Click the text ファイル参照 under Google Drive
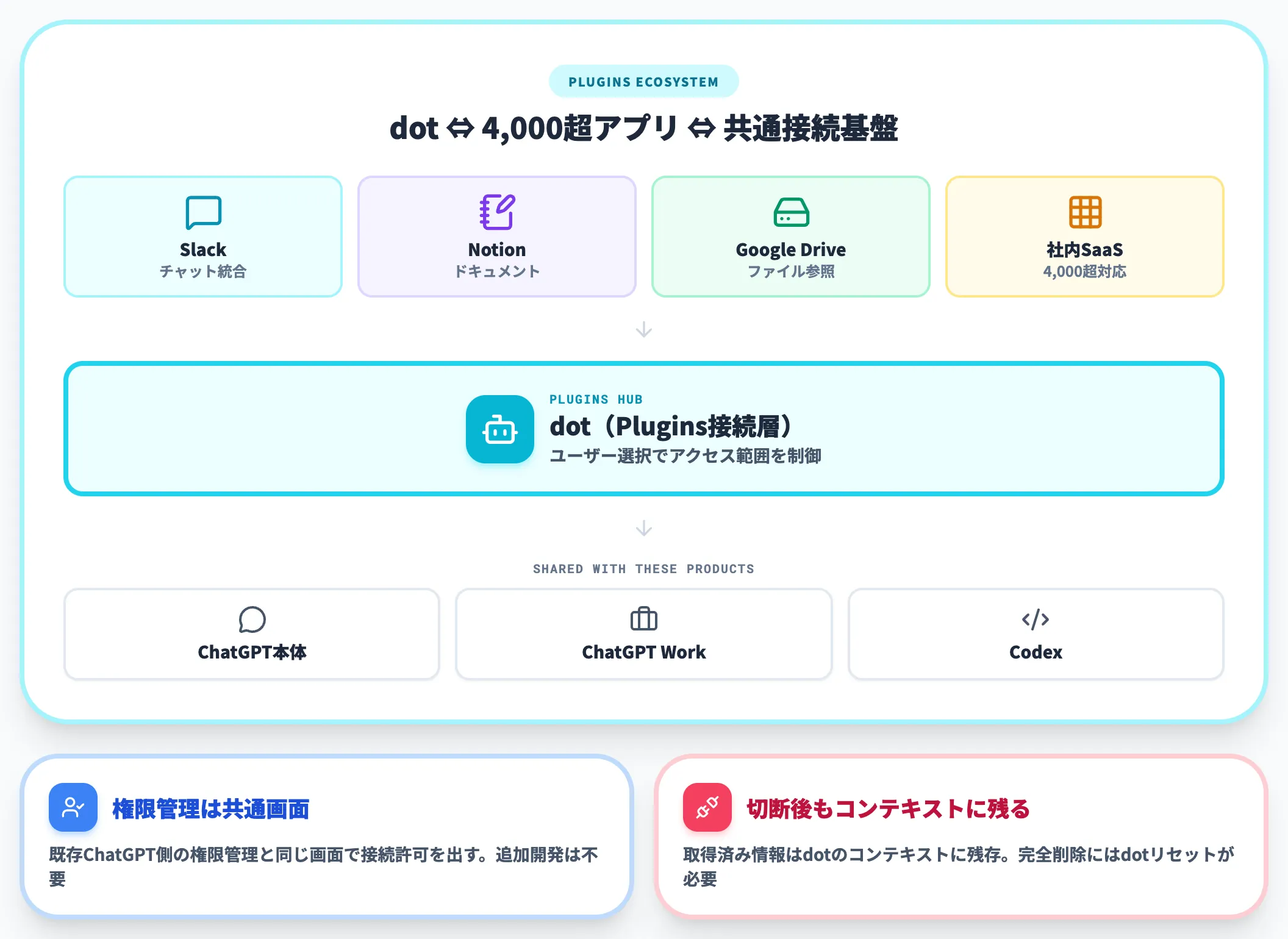This screenshot has height=939, width=1288. (x=791, y=271)
